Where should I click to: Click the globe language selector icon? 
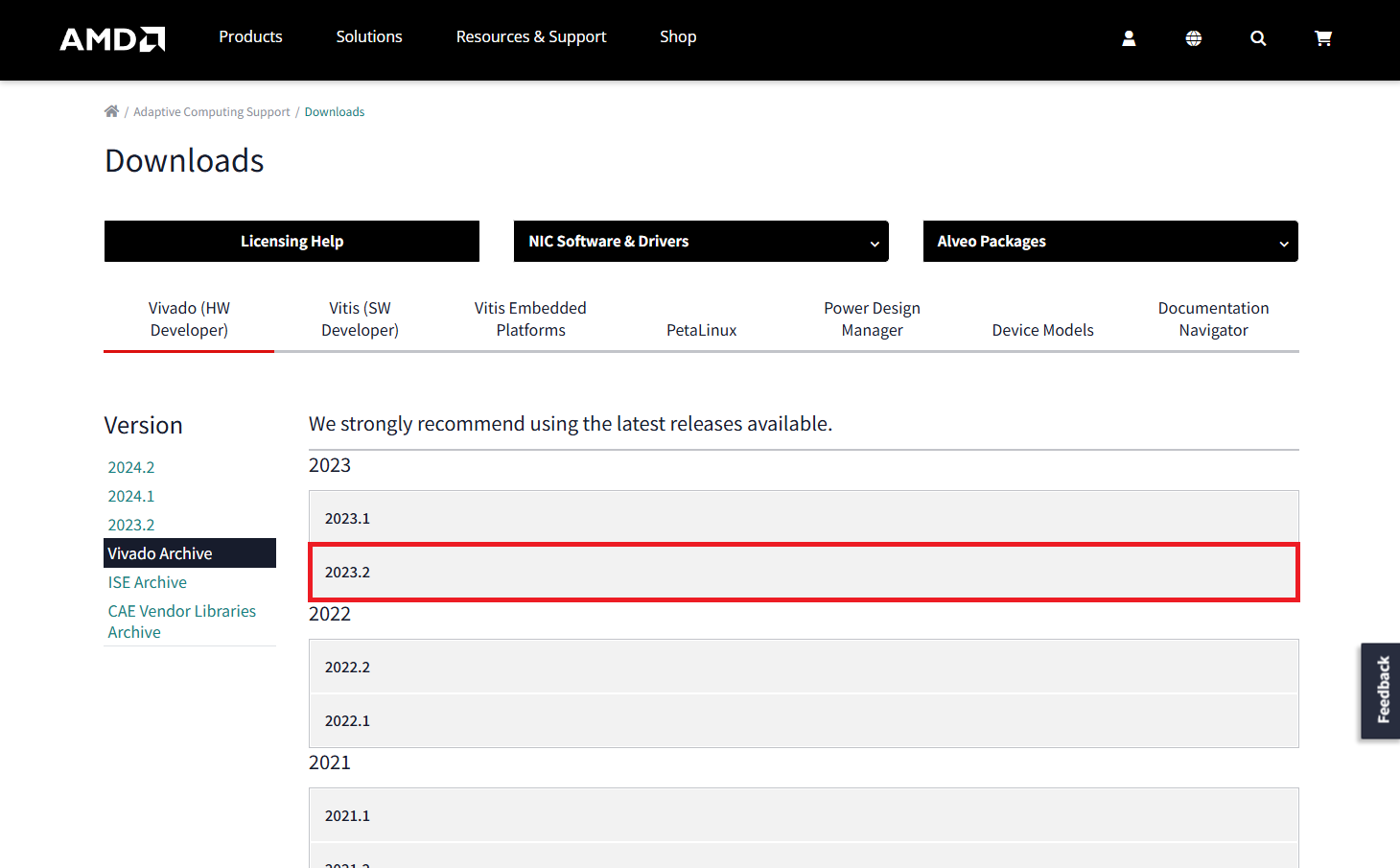[1193, 38]
